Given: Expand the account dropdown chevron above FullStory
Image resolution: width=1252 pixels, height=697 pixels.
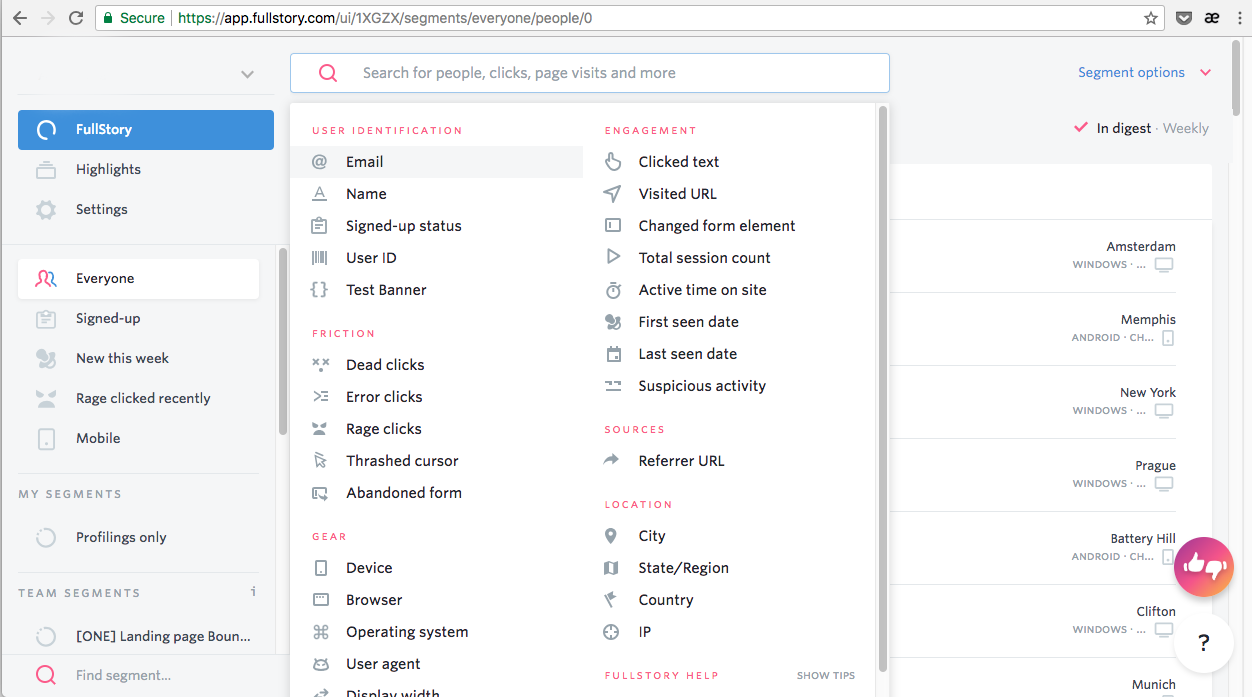Looking at the screenshot, I should [247, 74].
